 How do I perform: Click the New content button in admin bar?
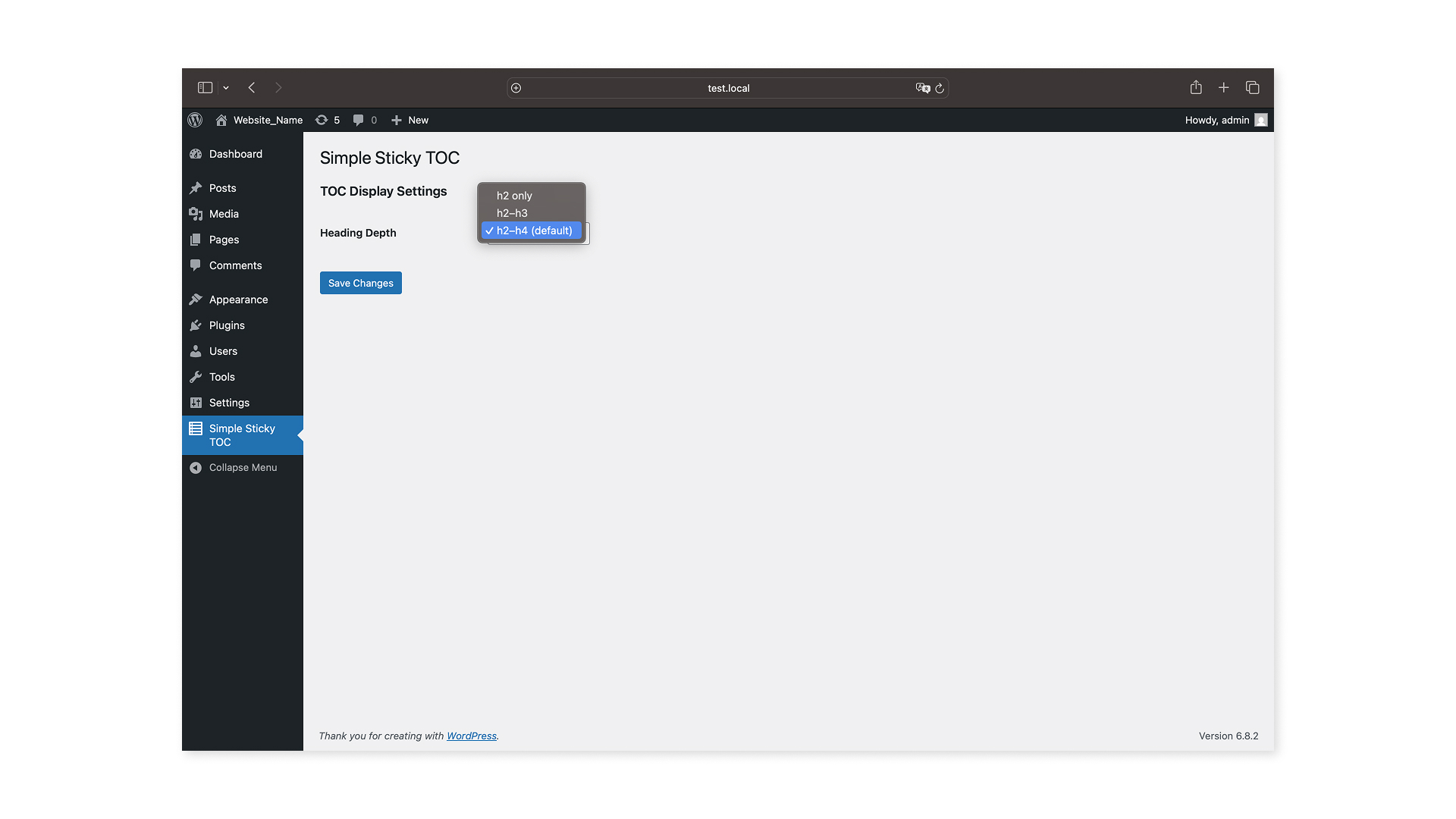[409, 120]
